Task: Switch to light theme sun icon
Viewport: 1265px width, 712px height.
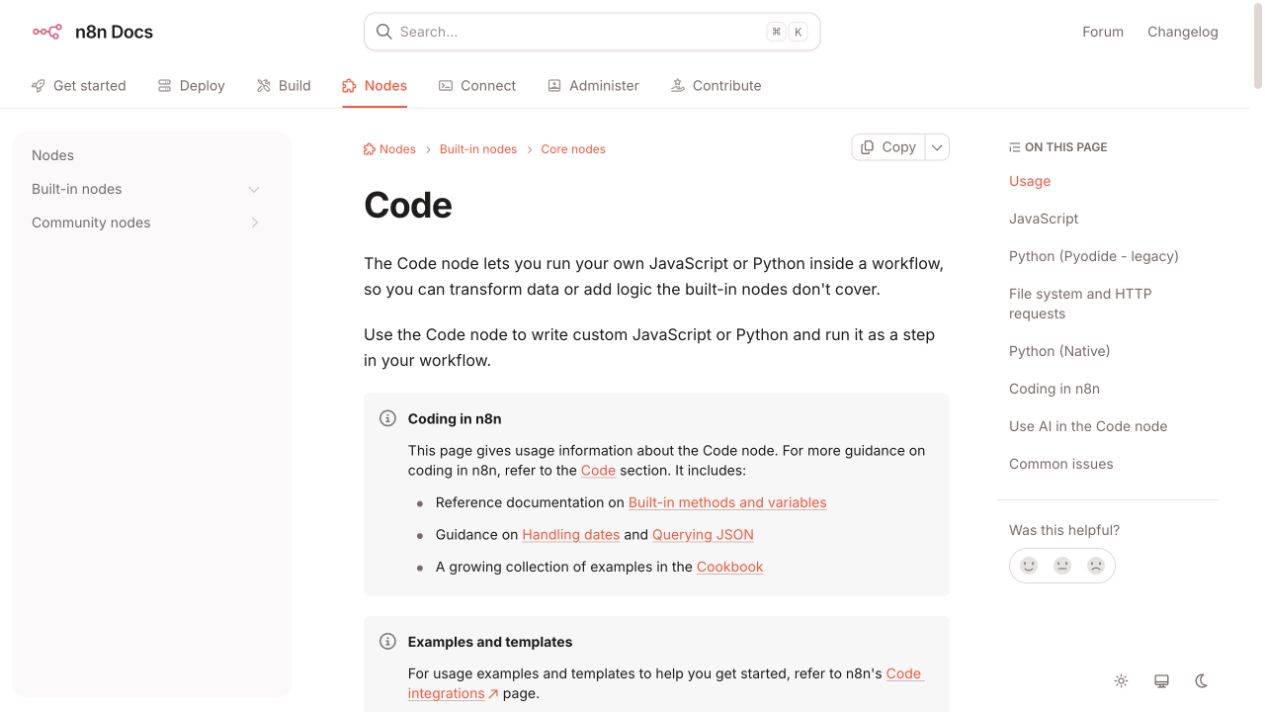Action: (1121, 681)
